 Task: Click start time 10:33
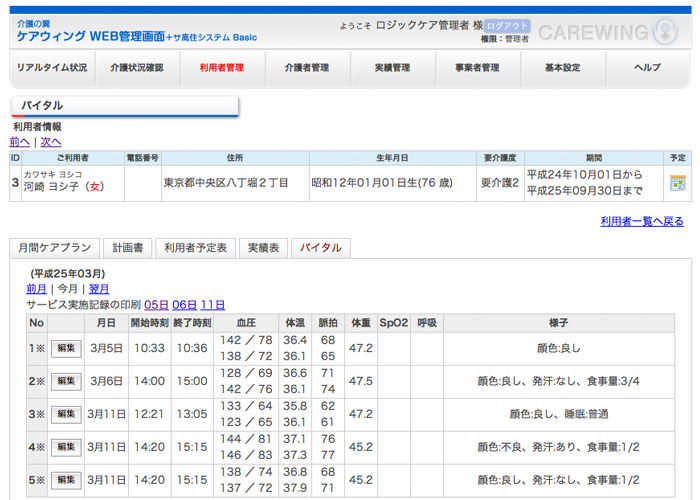[x=150, y=349]
